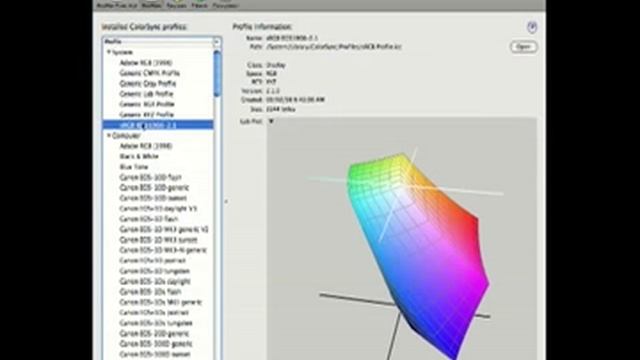Select Canon EOS-20D generic profile
This screenshot has height=360, width=640.
tap(154, 333)
